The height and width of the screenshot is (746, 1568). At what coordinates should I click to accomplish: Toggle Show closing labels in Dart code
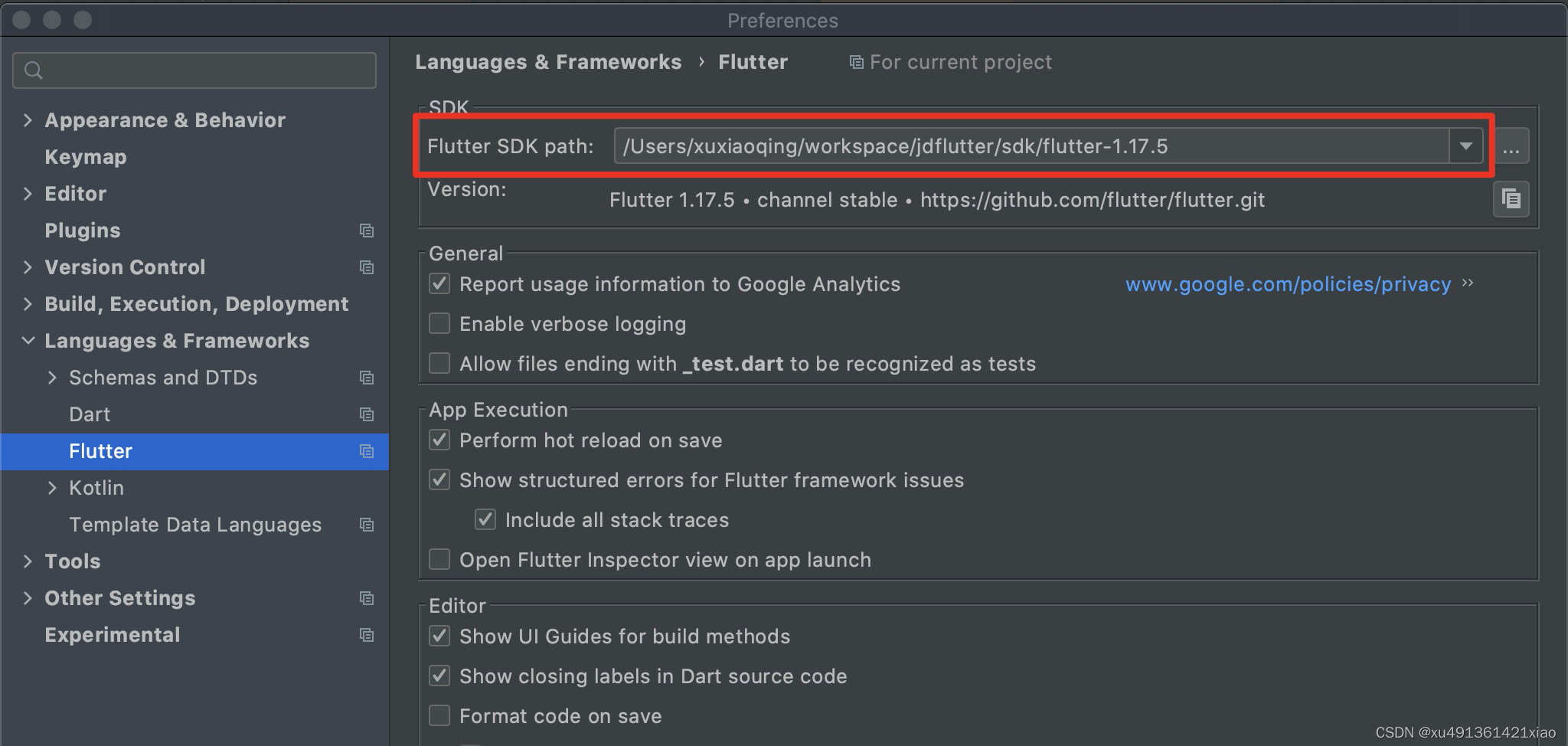(439, 676)
